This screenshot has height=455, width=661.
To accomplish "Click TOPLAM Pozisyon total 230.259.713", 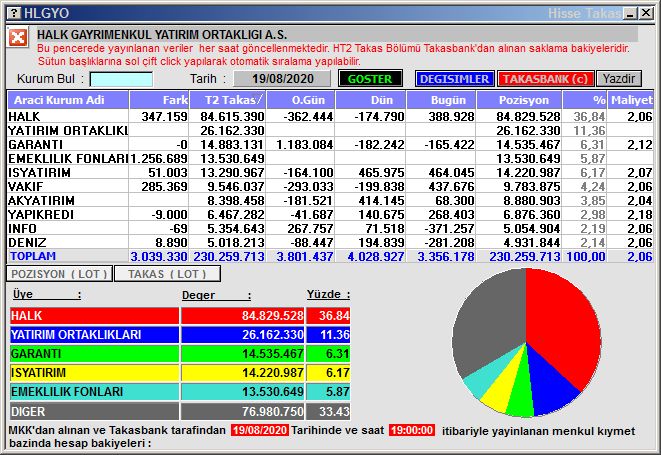I will pos(525,256).
